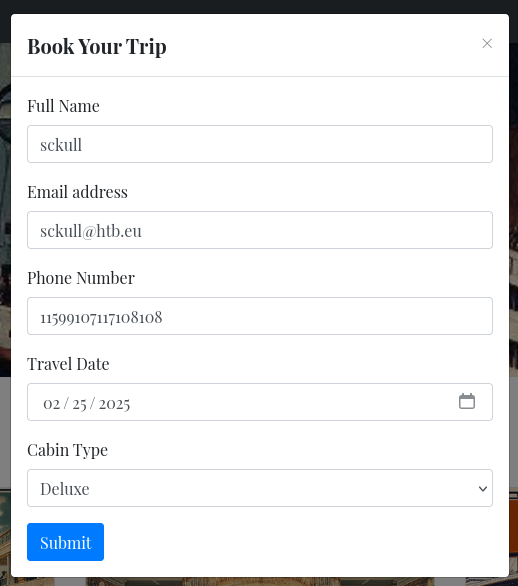Select the Phone Number input box
The image size is (518, 586).
coord(260,316)
